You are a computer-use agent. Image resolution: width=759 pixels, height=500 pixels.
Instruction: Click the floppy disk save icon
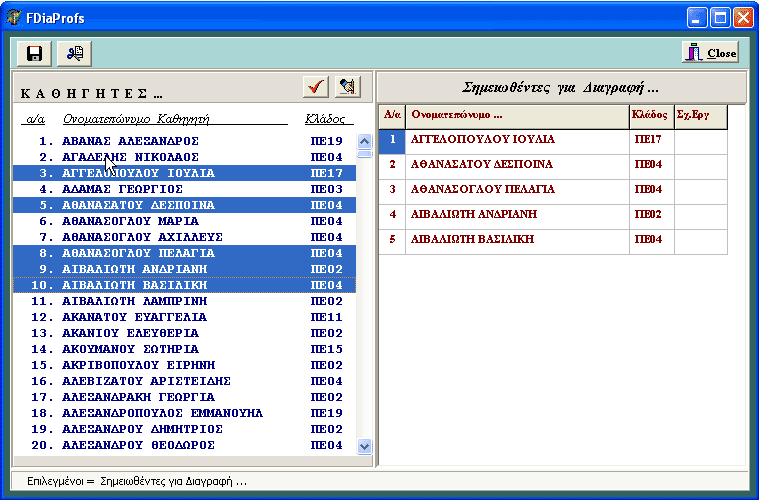pos(34,53)
